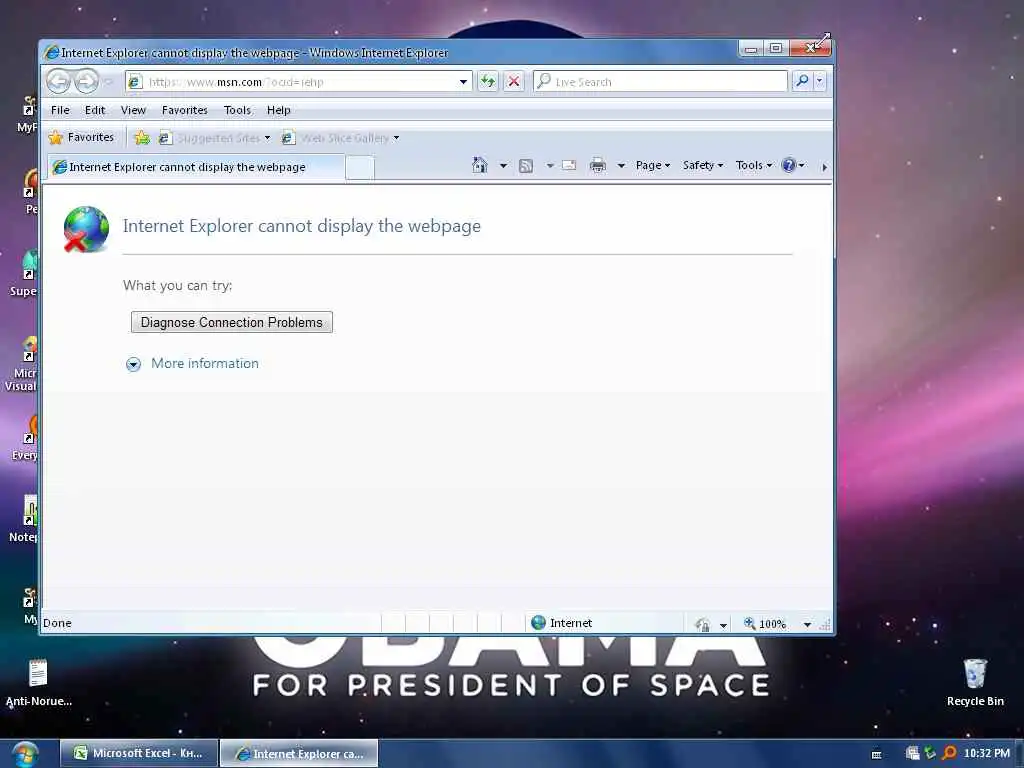This screenshot has width=1024, height=768.
Task: Click the Forward navigation arrow
Action: coord(86,82)
